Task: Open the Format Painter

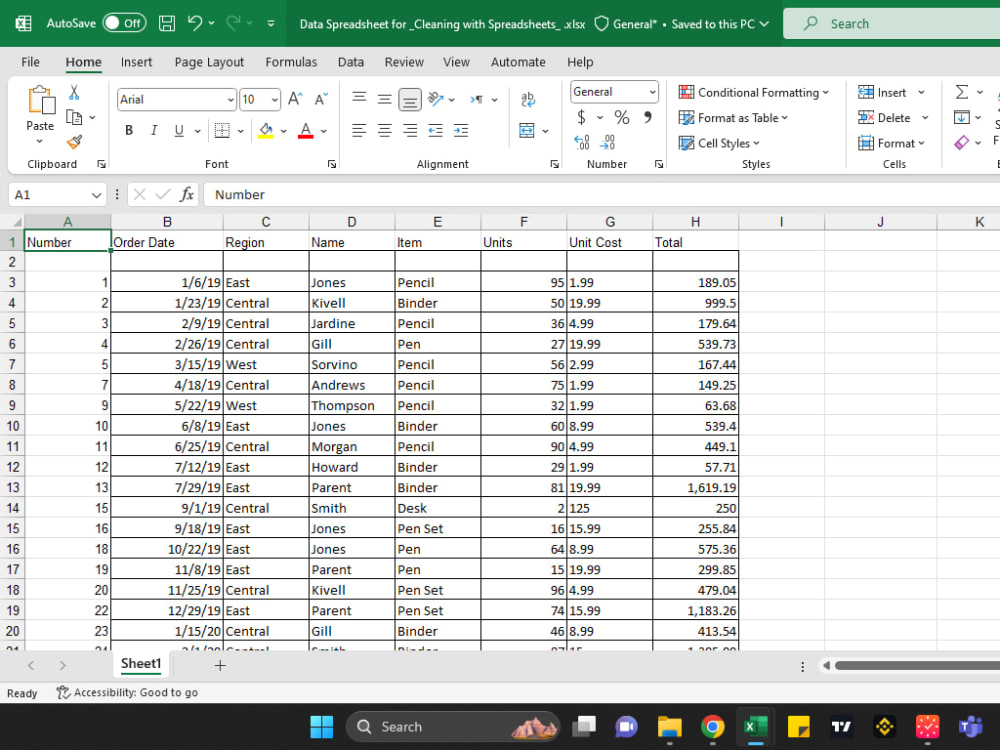Action: point(73,141)
